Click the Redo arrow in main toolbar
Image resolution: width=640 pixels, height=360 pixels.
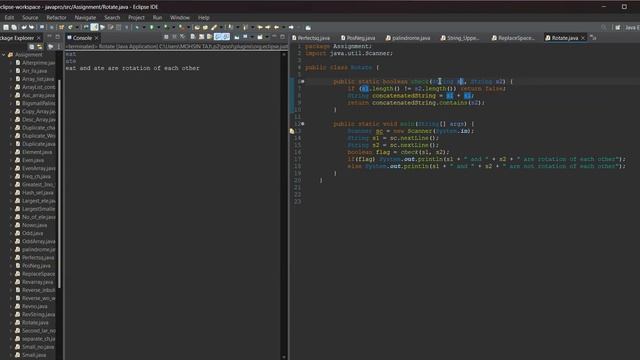coord(31,27)
